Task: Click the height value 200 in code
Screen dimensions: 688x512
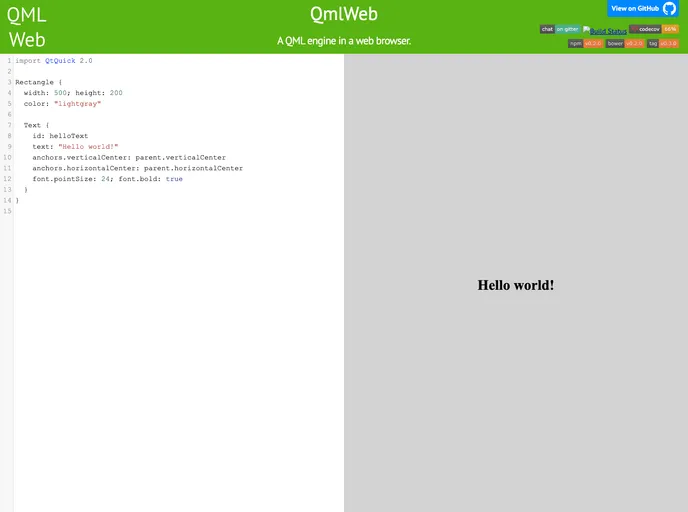Action: [116, 93]
